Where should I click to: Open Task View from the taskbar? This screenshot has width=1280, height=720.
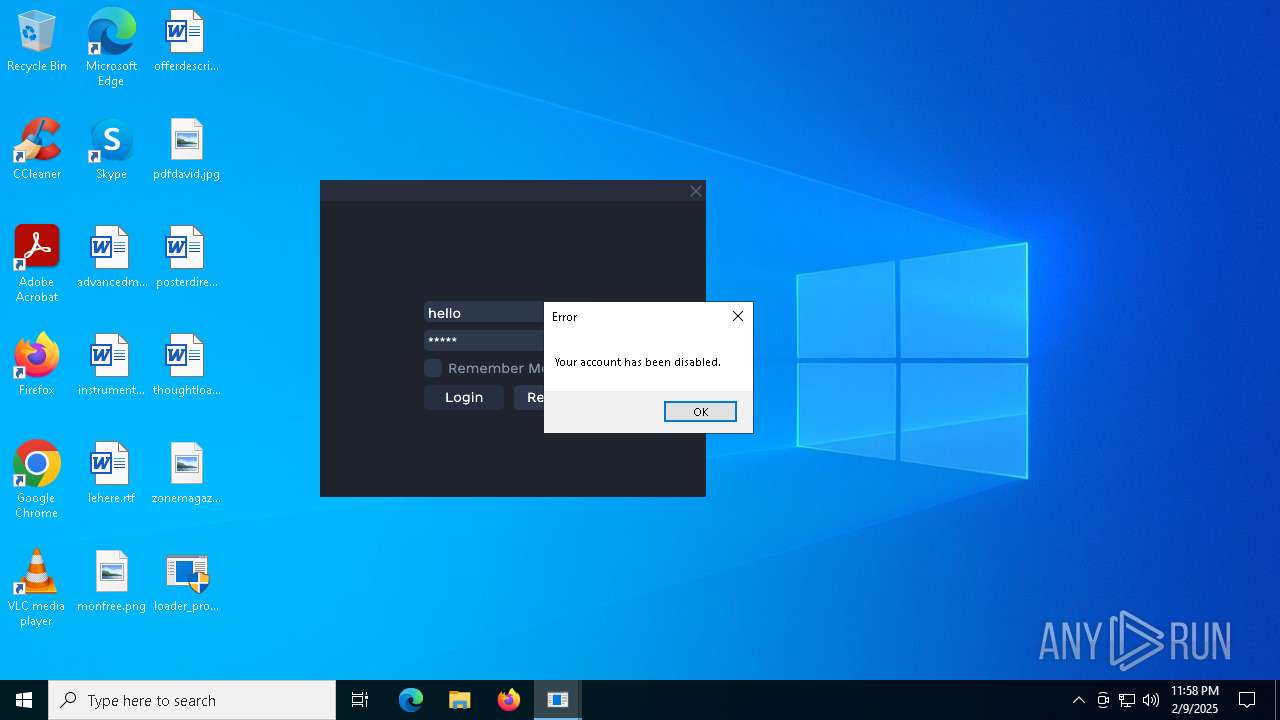coord(360,700)
